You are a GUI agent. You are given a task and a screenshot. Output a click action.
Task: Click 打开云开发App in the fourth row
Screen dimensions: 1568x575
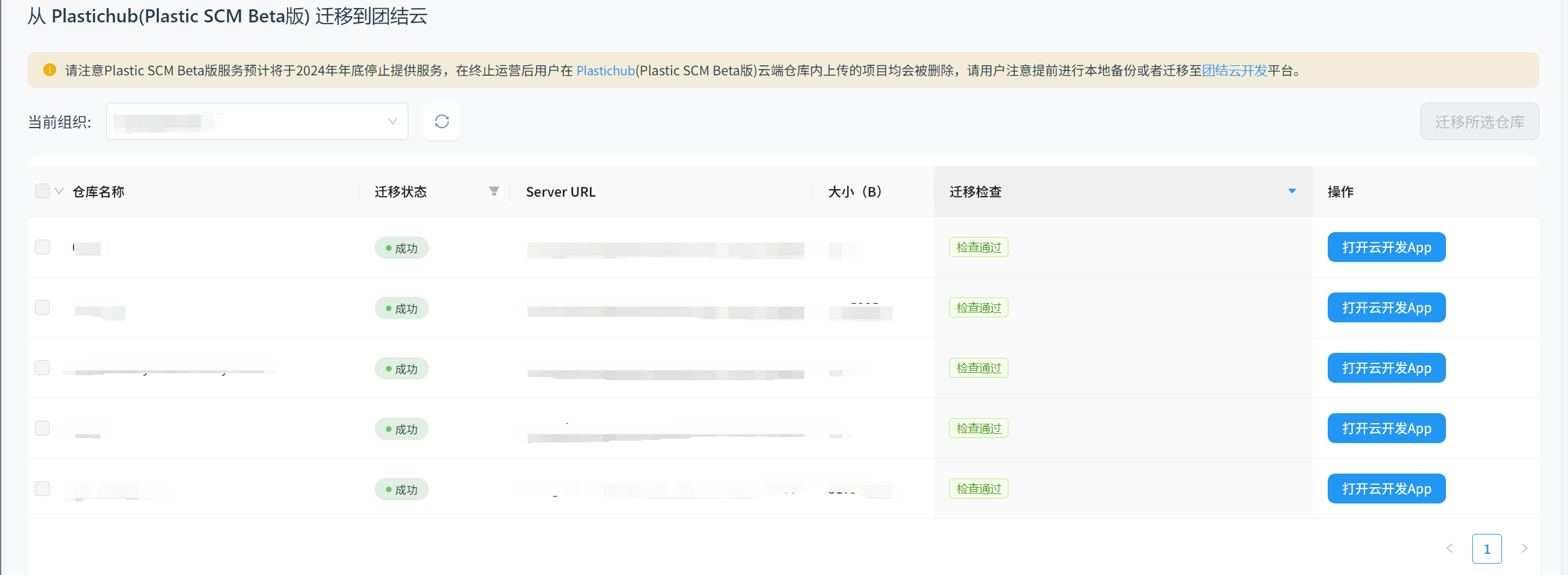pos(1387,428)
